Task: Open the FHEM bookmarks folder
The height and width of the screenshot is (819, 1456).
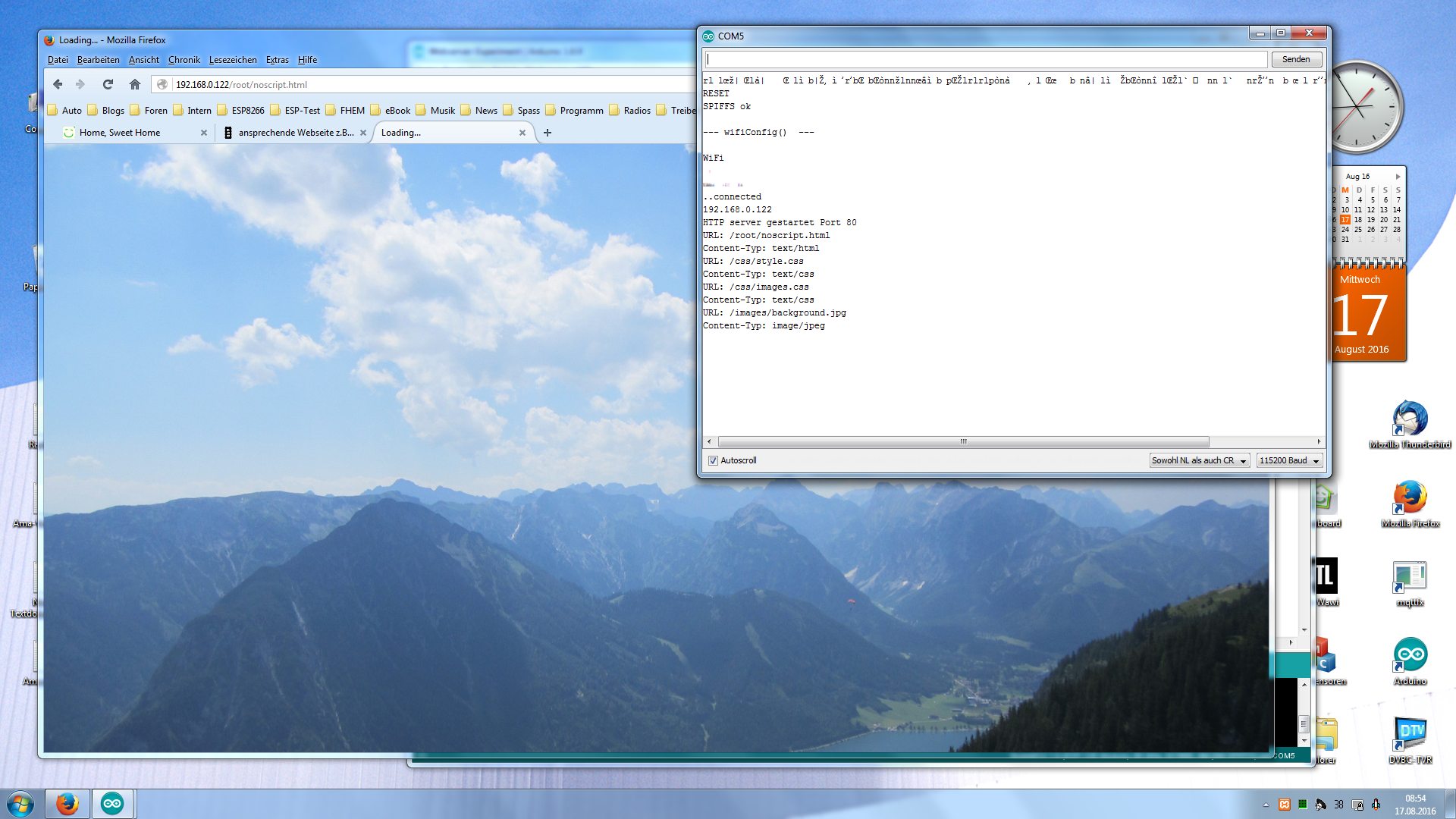Action: [x=345, y=111]
